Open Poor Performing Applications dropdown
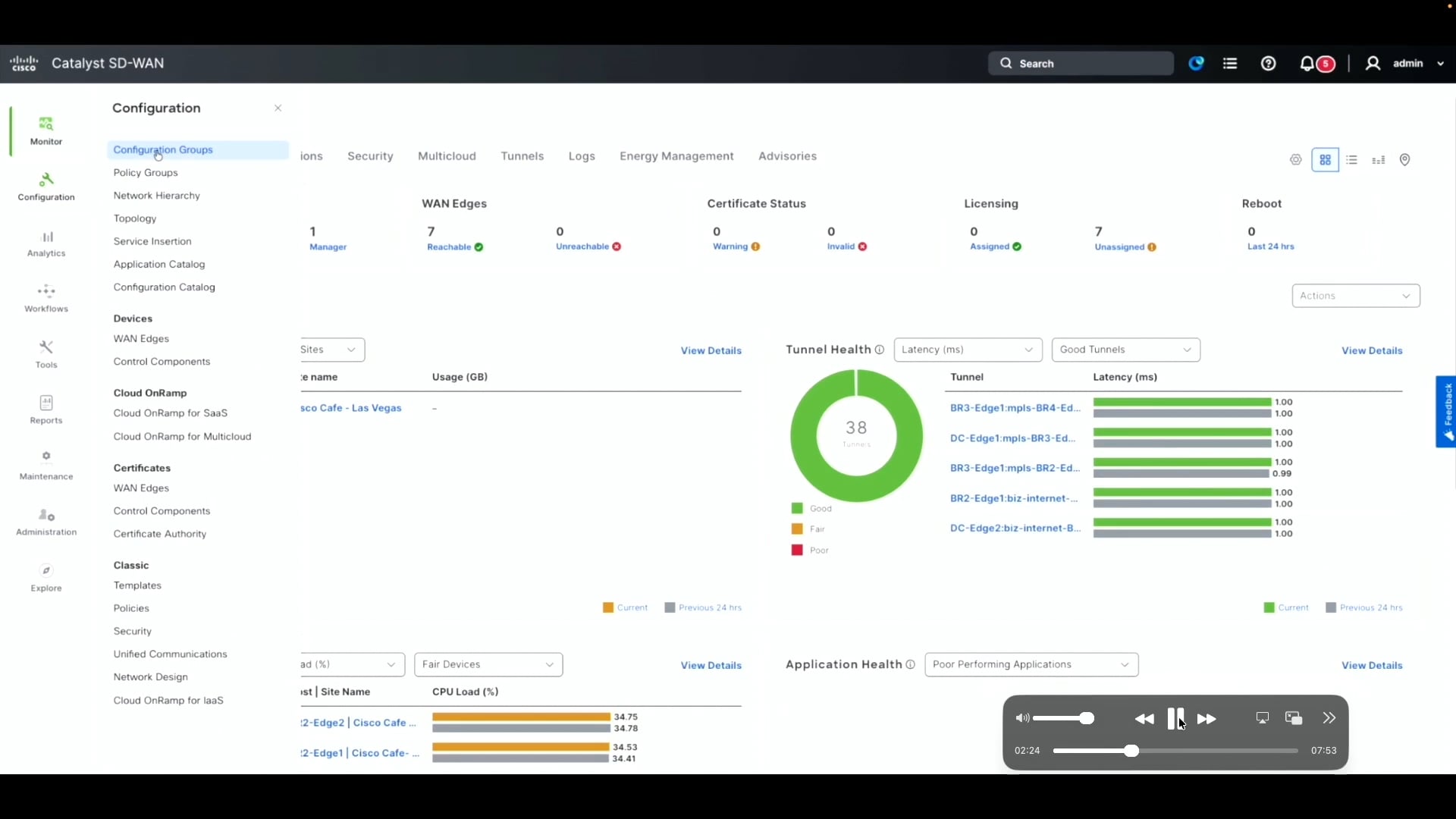 point(1032,664)
